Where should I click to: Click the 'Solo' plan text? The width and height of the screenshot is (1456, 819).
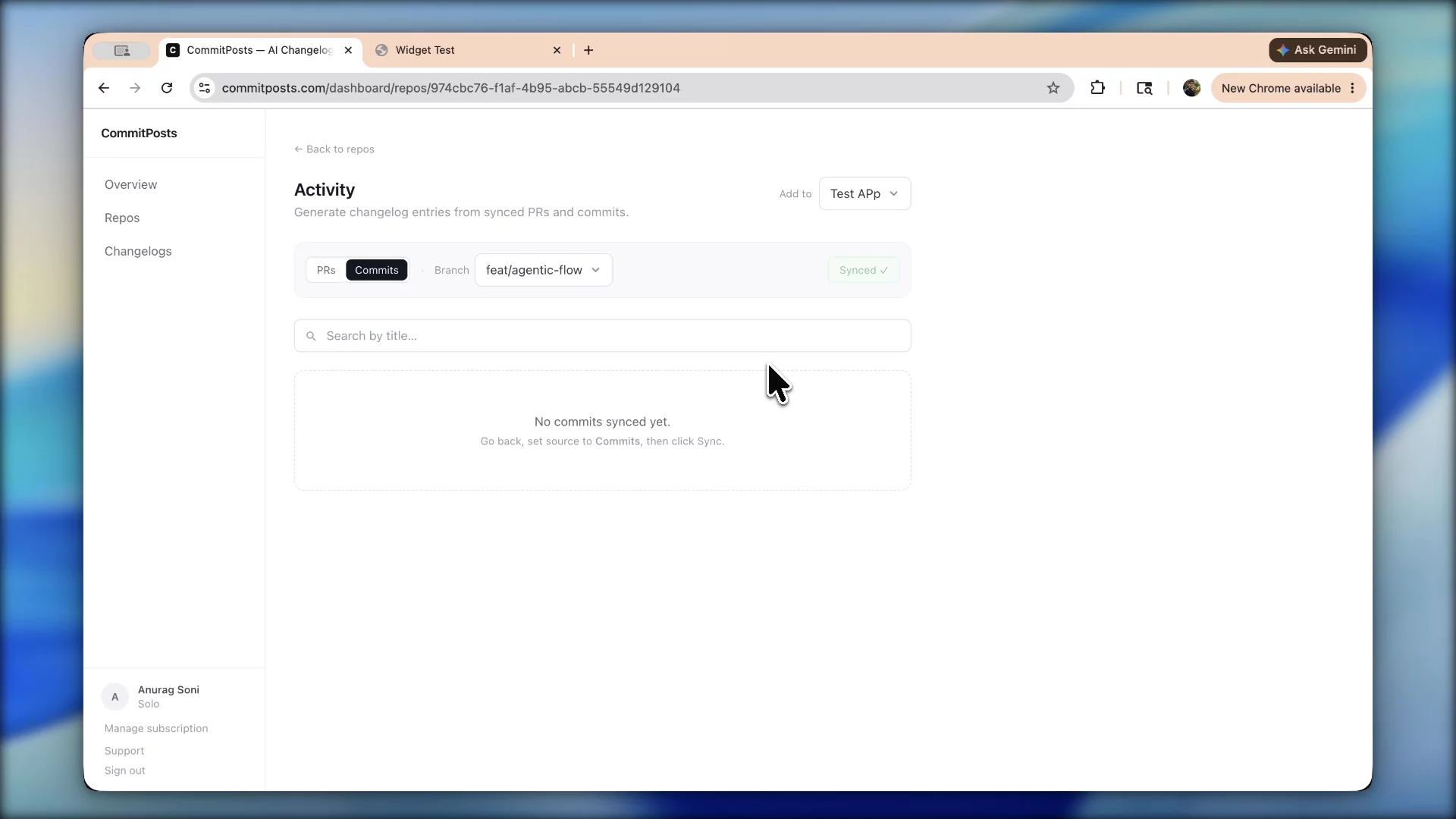tap(149, 704)
